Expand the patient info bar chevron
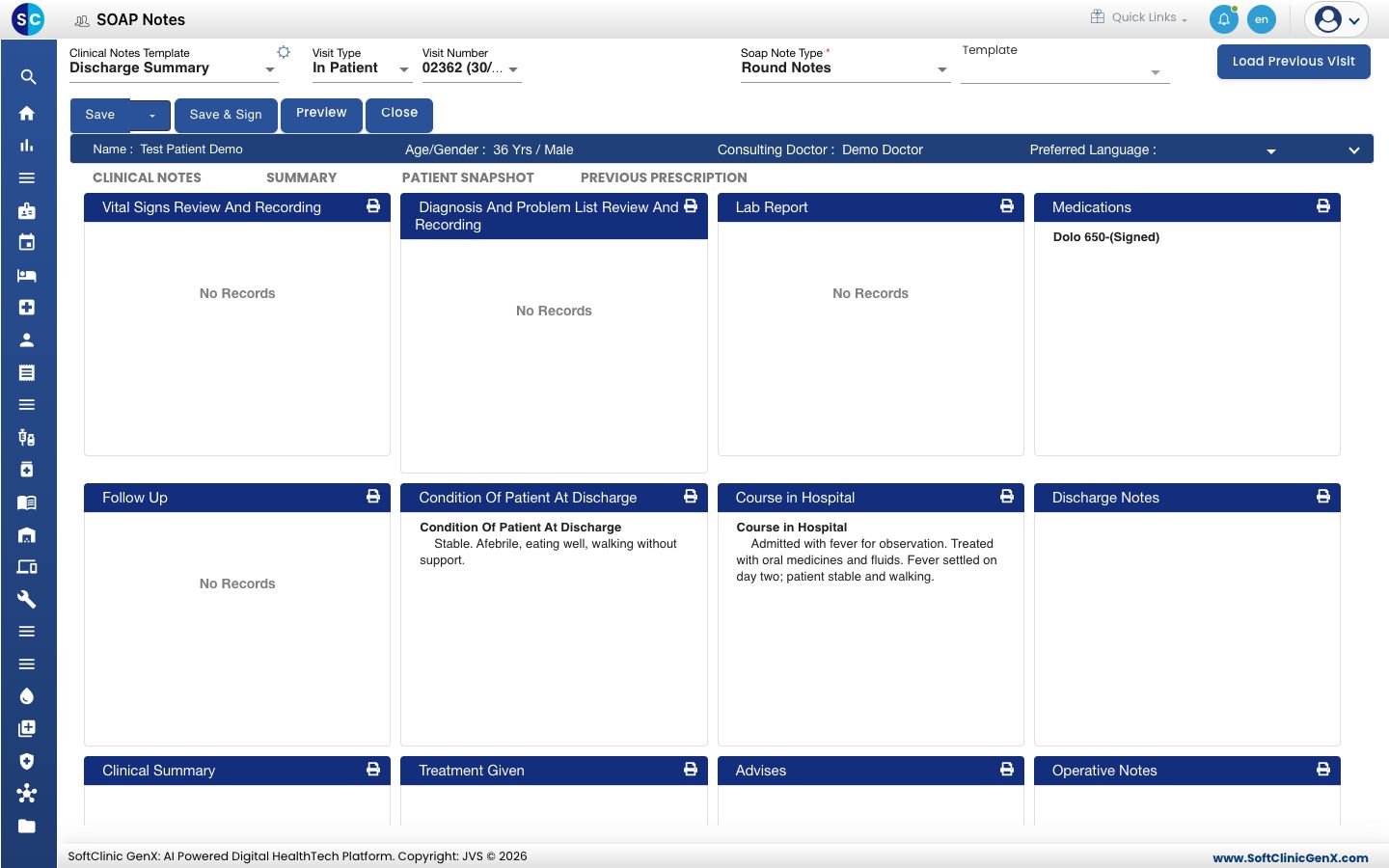 pyautogui.click(x=1354, y=150)
